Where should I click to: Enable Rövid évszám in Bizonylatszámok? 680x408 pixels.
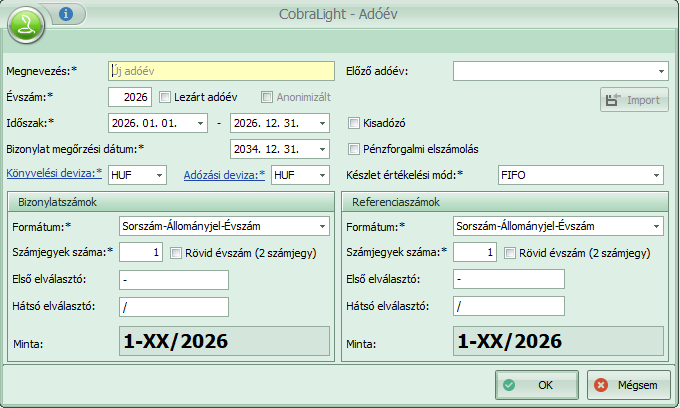coord(177,253)
